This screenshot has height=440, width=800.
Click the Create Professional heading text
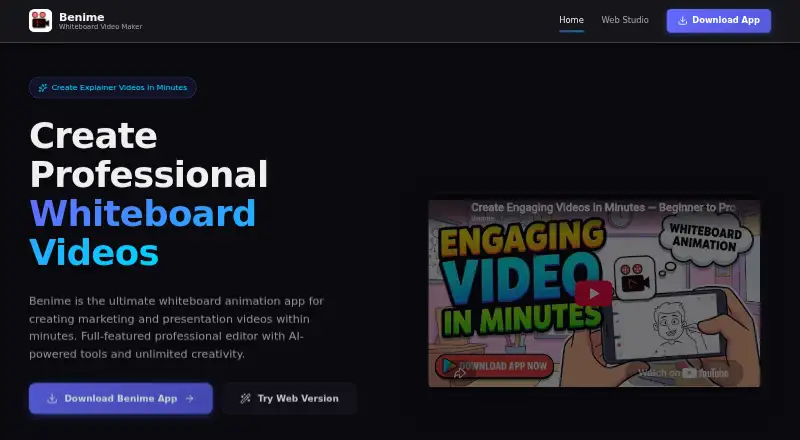coord(148,155)
